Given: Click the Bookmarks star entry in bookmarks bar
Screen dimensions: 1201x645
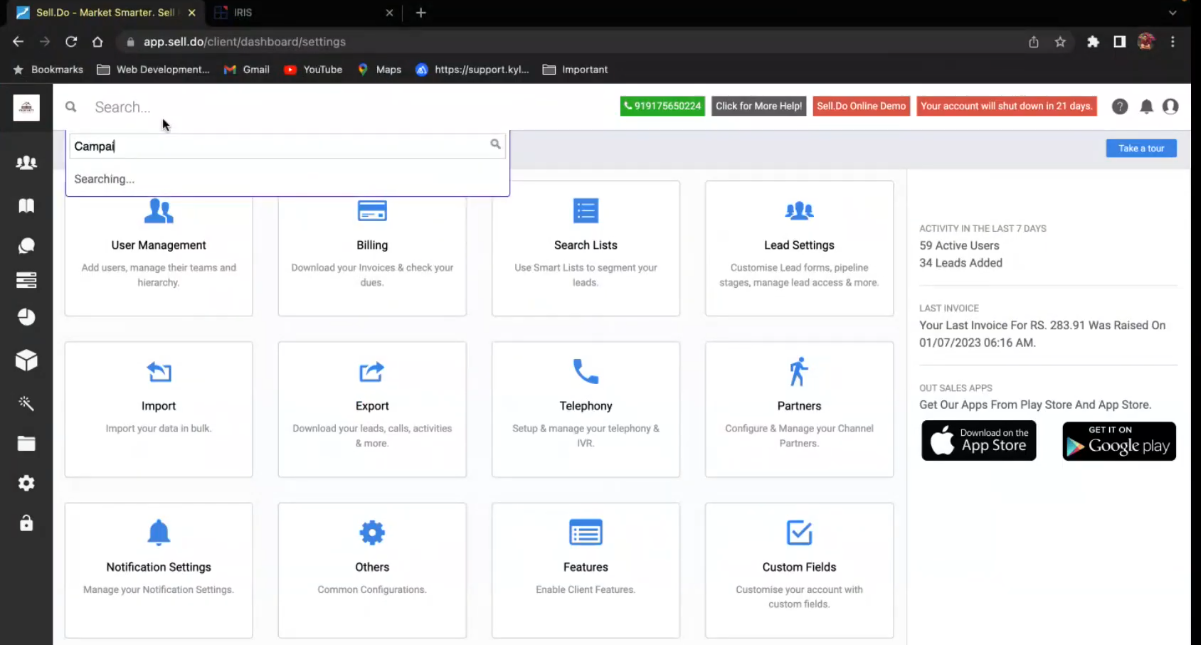Looking at the screenshot, I should (48, 70).
